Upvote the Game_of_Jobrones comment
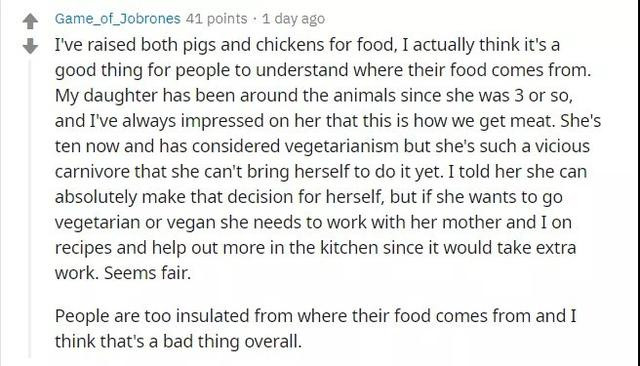 (x=30, y=21)
